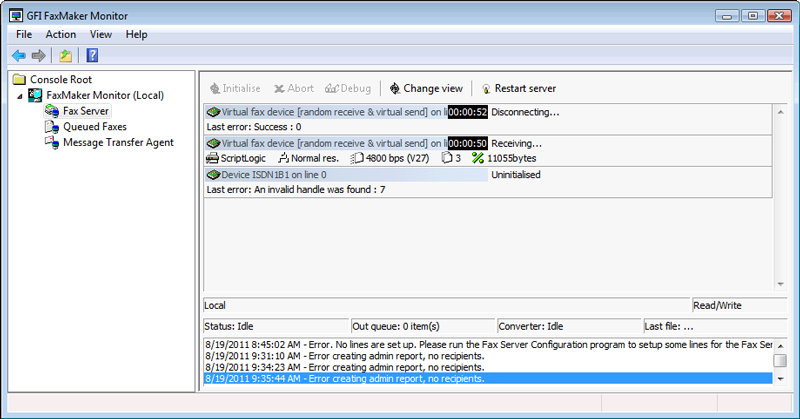Click the Disconnecting... status text
The height and width of the screenshot is (419, 800).
525,112
